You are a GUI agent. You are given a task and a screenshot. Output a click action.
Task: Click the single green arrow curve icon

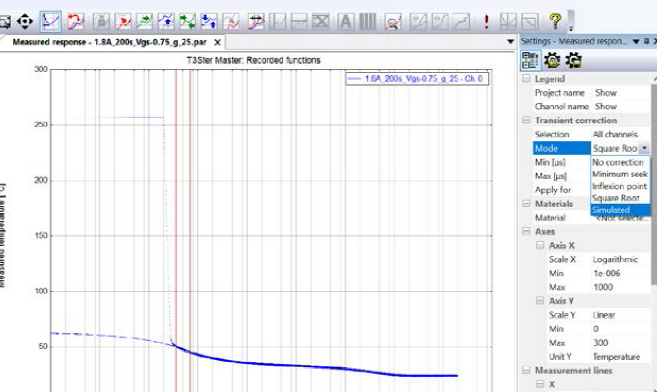[144, 21]
